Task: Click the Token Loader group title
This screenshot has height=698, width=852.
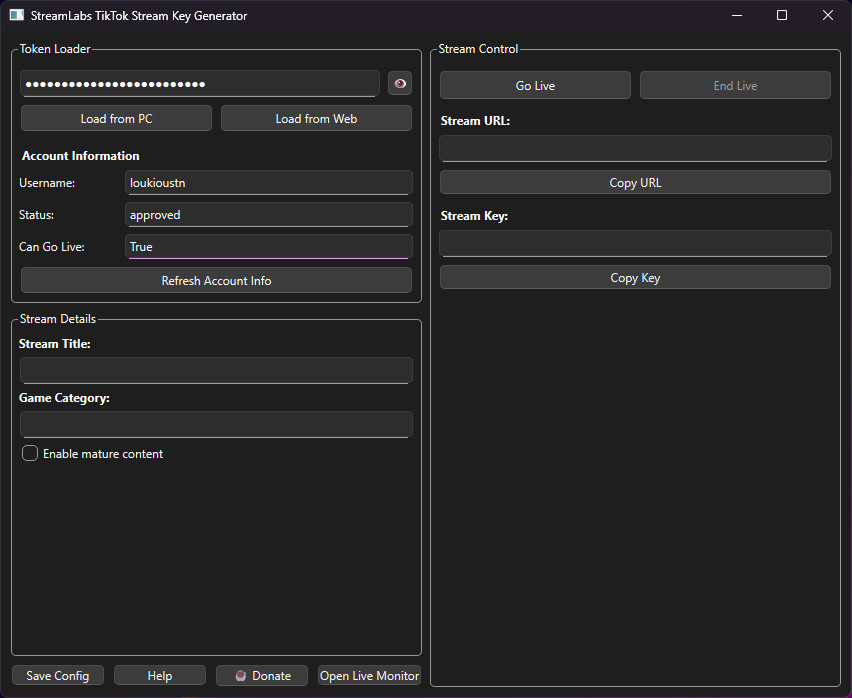Action: 55,49
